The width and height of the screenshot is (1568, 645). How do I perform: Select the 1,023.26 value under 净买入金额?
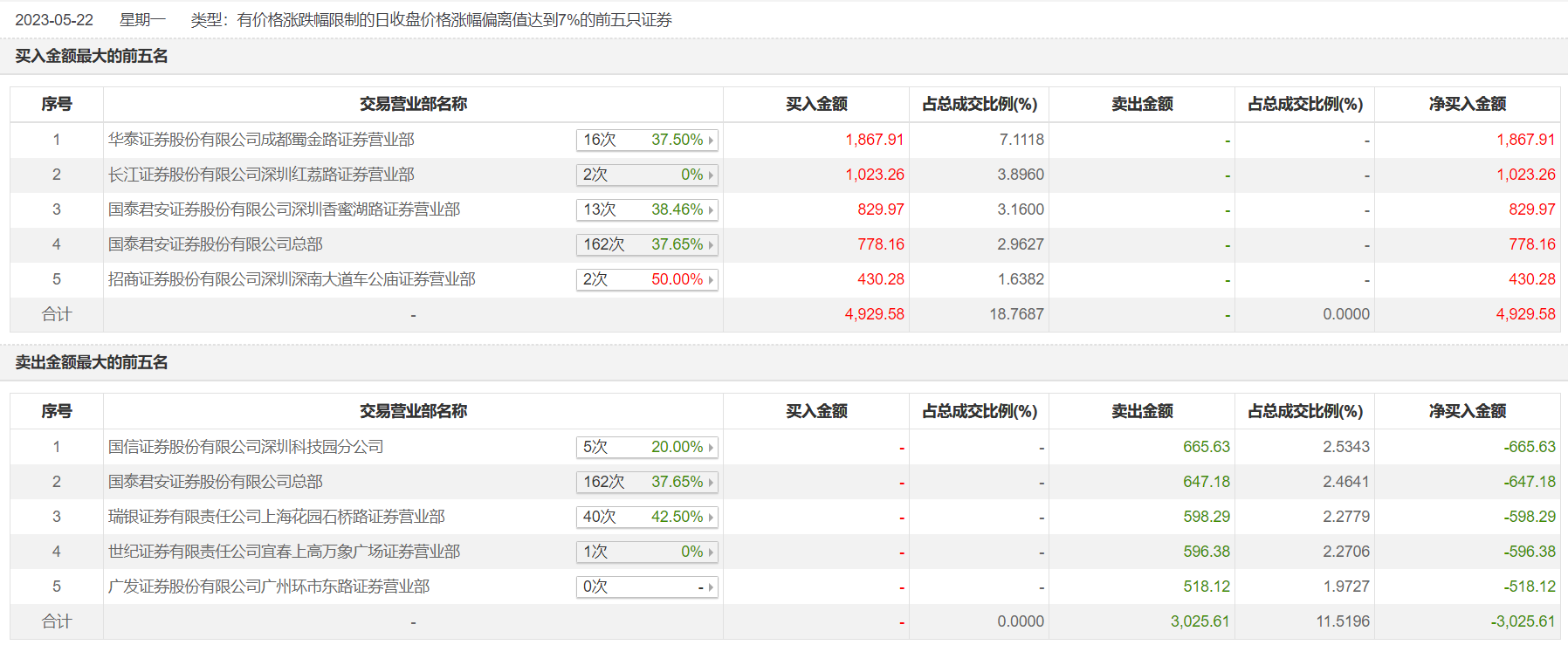1526,175
